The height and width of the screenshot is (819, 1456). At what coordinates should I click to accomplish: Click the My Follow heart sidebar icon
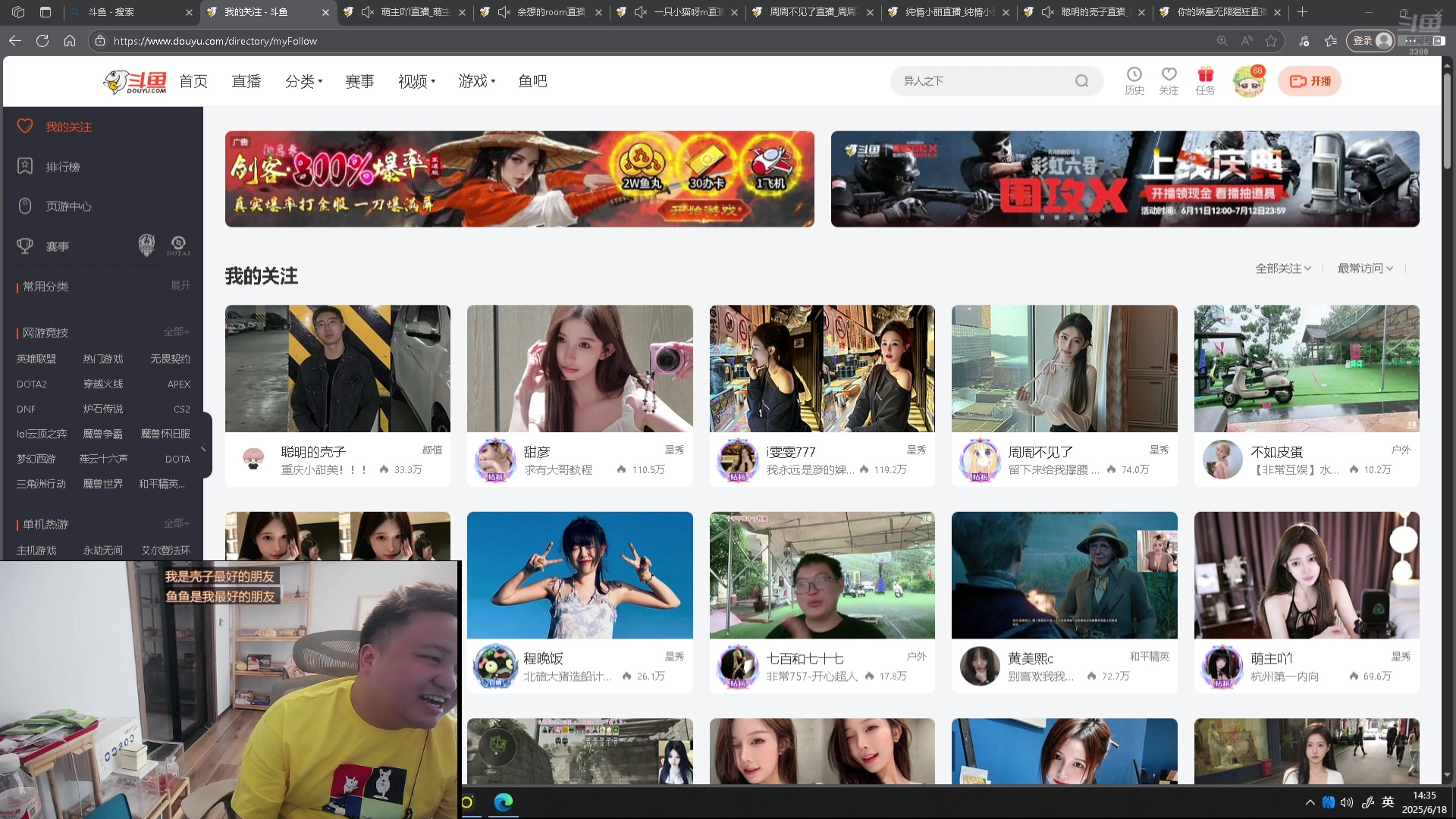[25, 126]
